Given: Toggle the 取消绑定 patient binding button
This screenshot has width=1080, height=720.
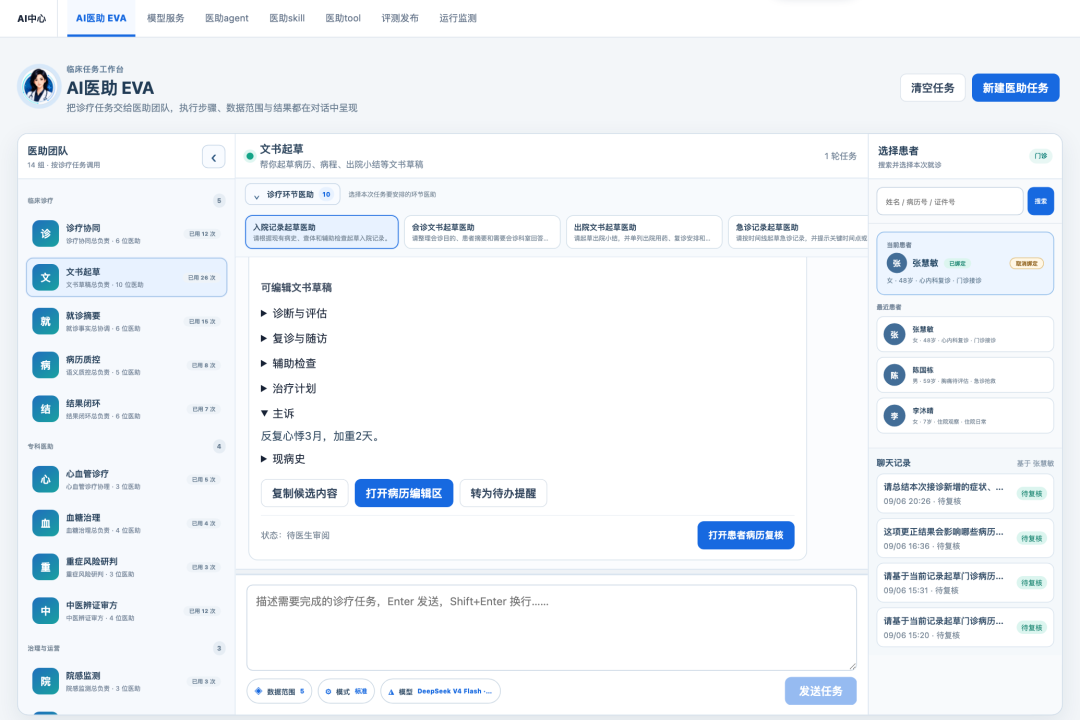Looking at the screenshot, I should (1026, 263).
